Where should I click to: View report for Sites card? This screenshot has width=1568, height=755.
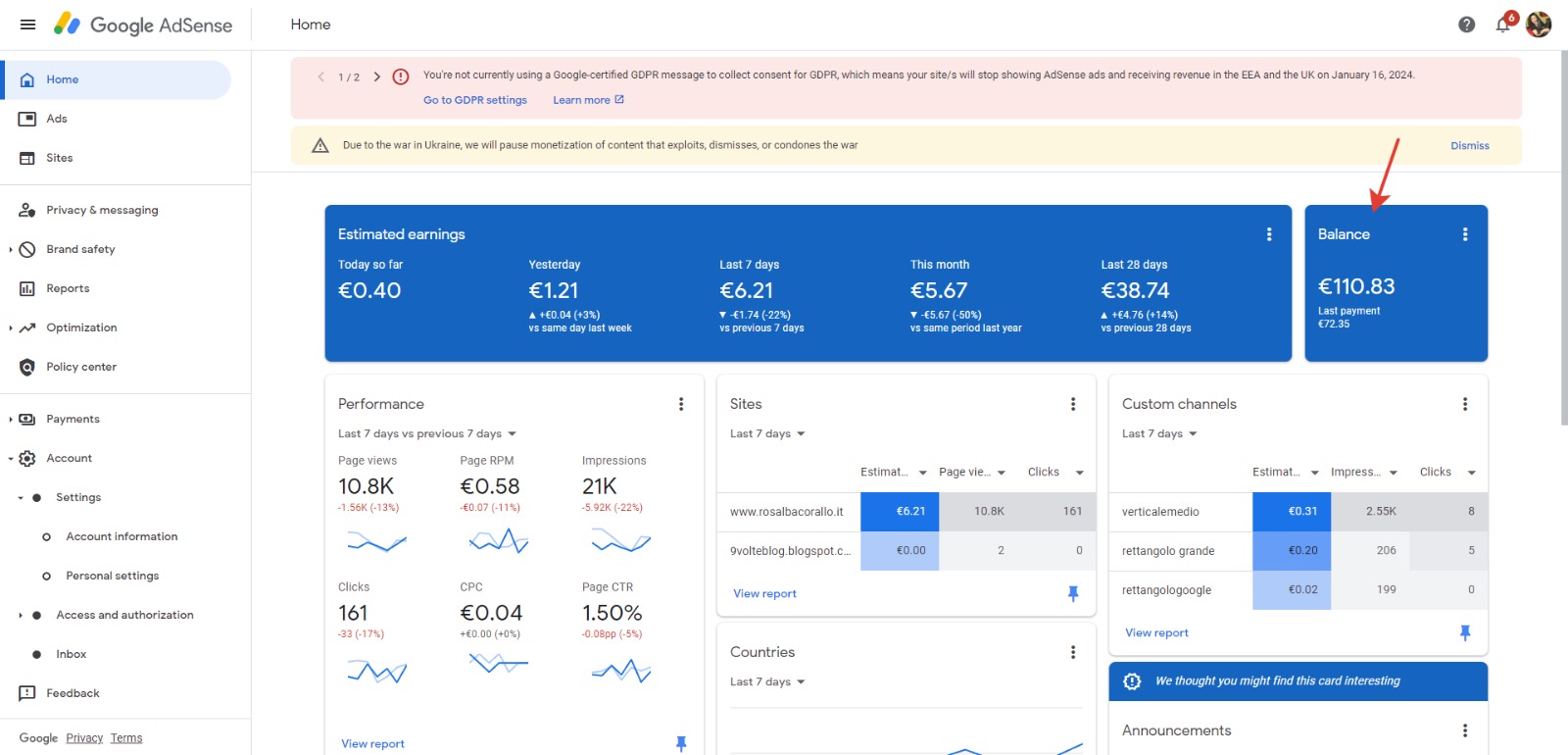pos(764,593)
